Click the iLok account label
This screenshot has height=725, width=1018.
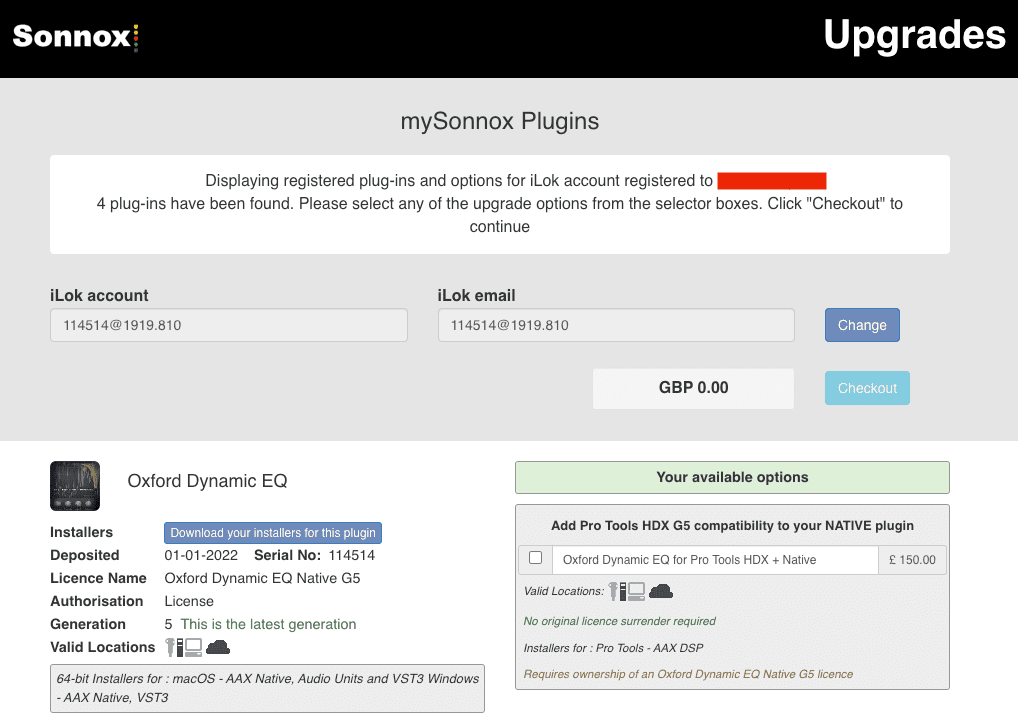[99, 296]
